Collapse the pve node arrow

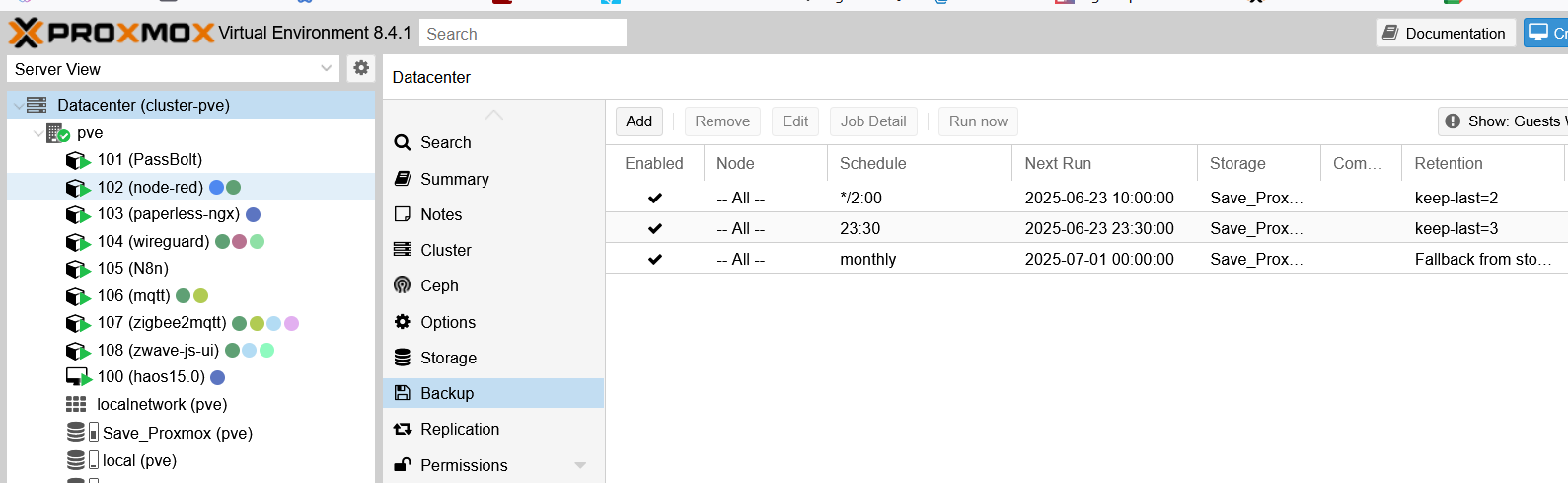point(38,133)
